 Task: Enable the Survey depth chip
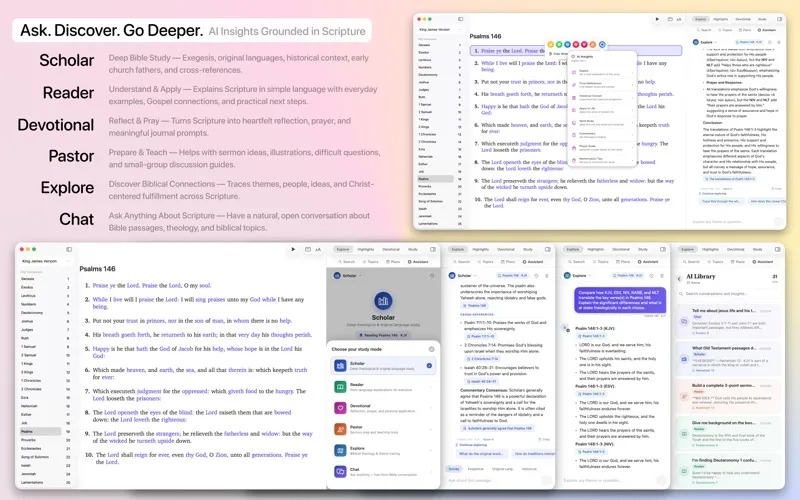click(454, 469)
